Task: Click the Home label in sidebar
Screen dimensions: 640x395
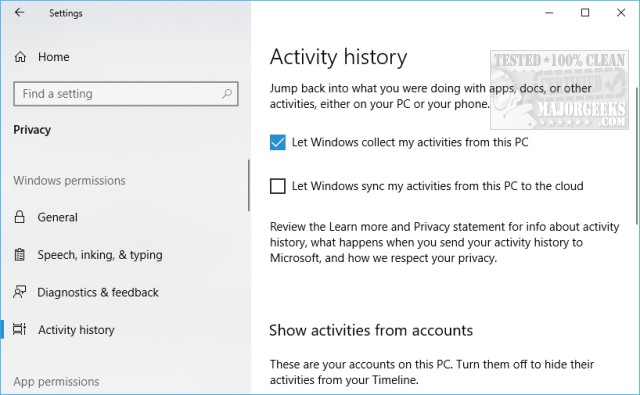Action: pyautogui.click(x=53, y=57)
